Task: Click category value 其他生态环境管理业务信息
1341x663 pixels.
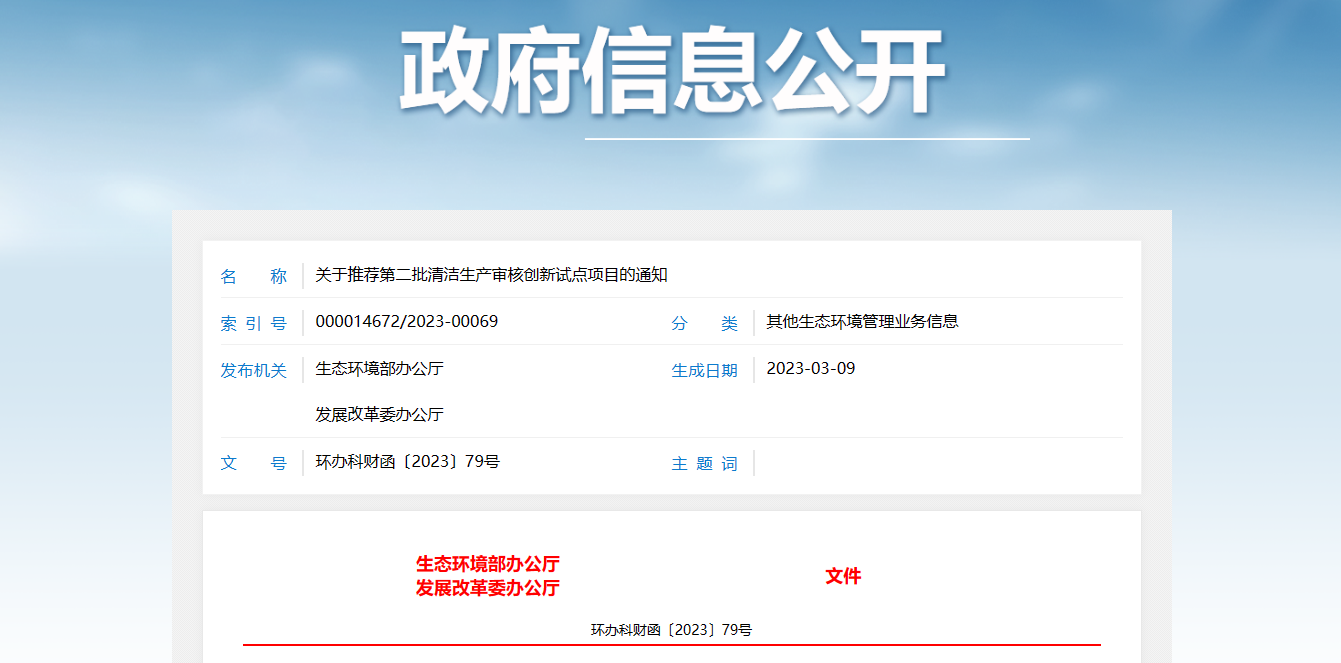Action: pyautogui.click(x=862, y=322)
